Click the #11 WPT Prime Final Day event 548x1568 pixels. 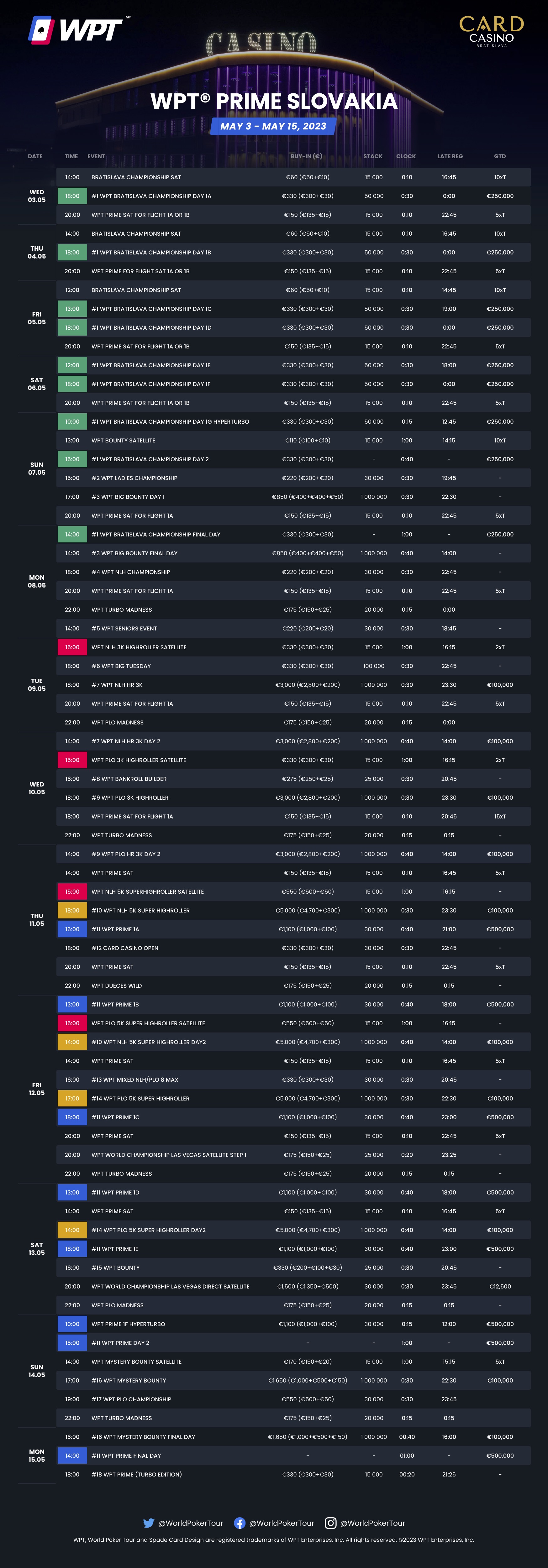(x=126, y=1456)
